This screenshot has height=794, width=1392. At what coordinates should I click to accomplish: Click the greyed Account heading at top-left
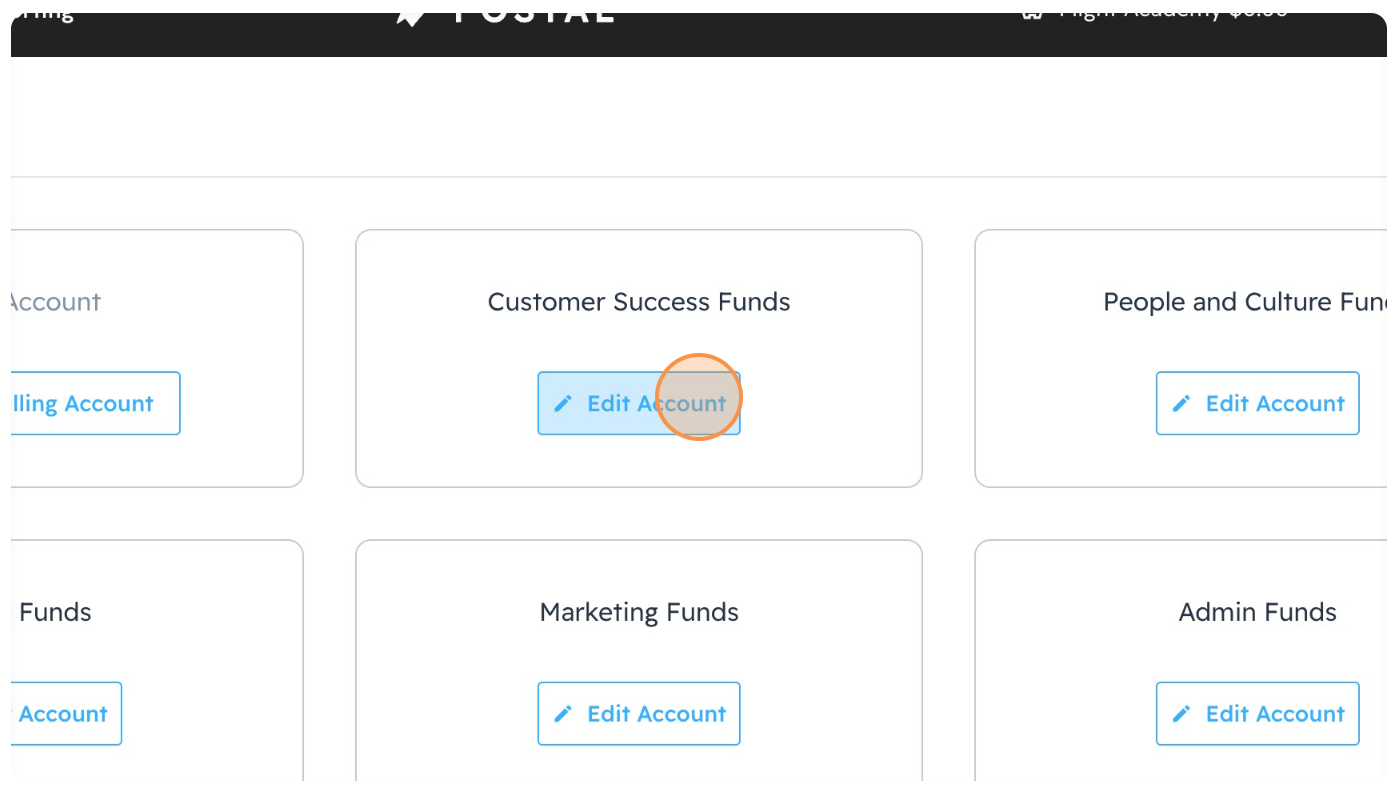click(55, 302)
